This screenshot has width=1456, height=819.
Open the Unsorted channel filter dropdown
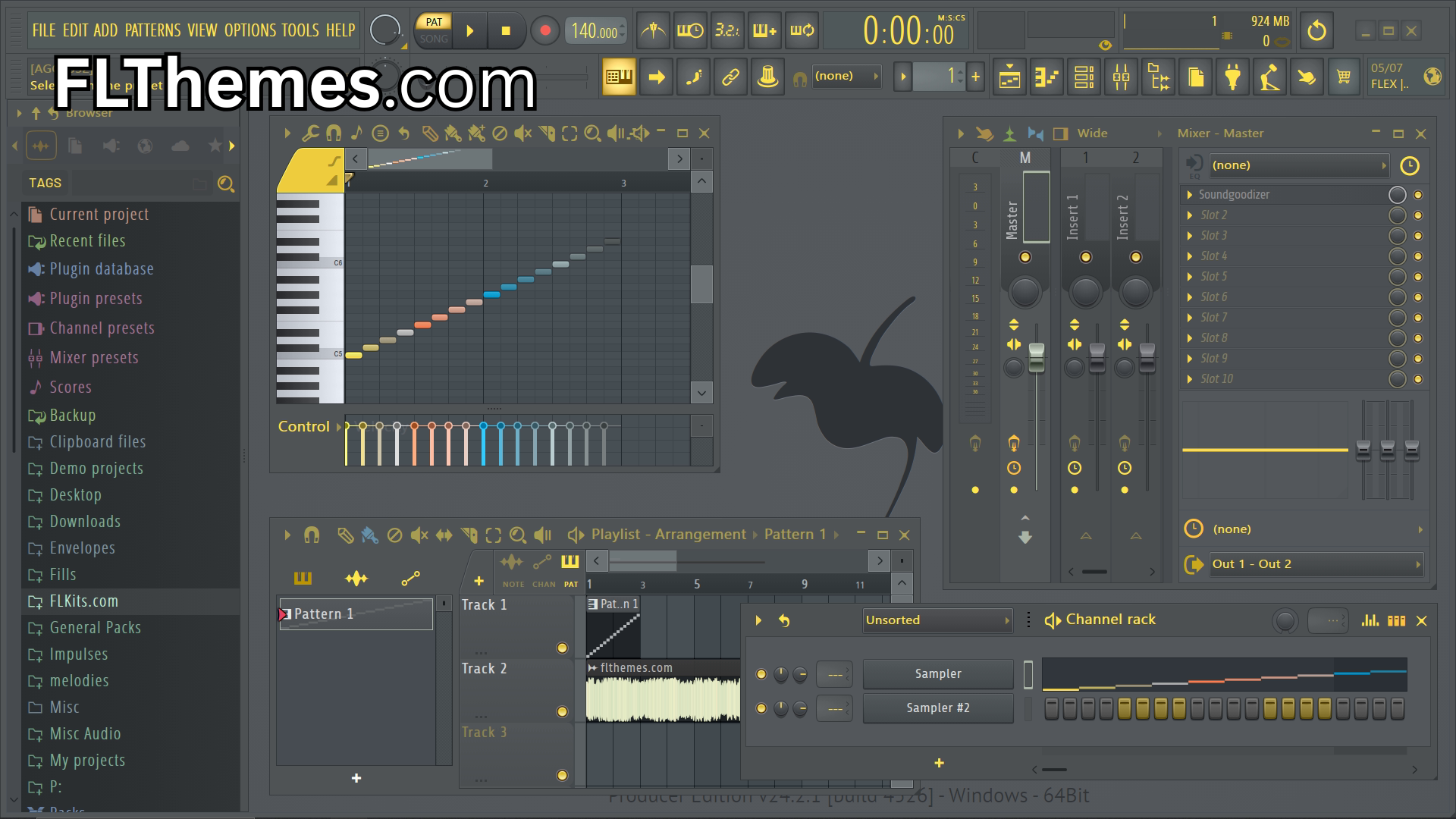938,620
